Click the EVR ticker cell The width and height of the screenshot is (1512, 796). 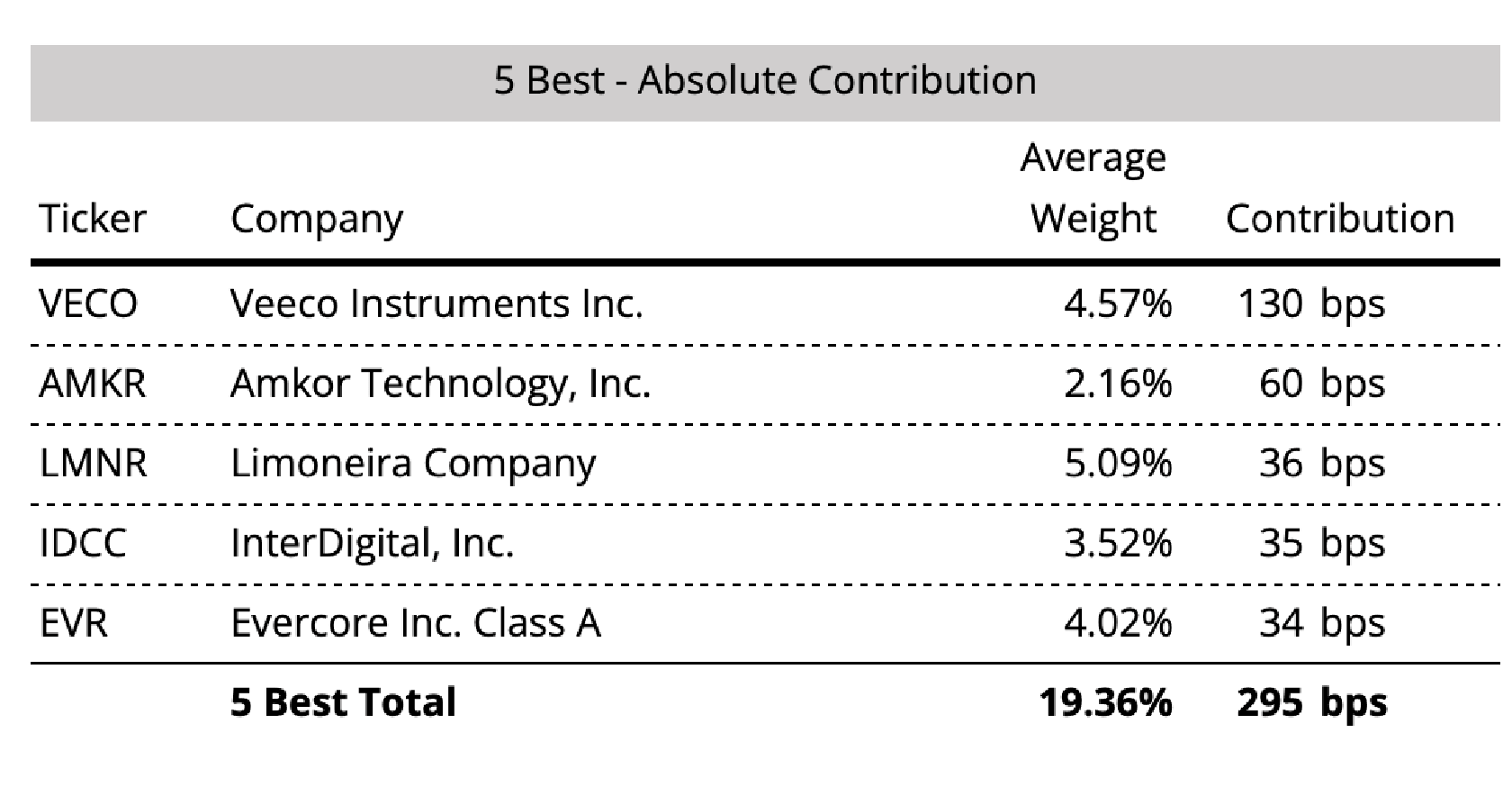(74, 623)
